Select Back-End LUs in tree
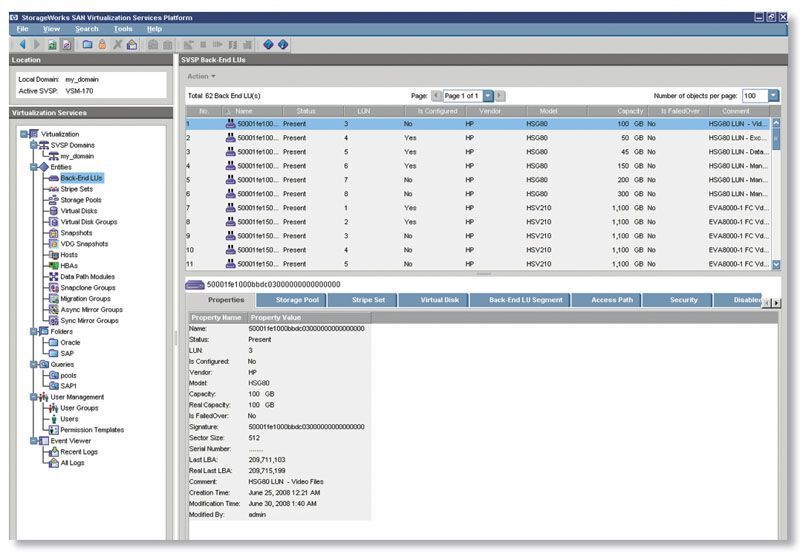The image size is (800, 554). pos(82,178)
